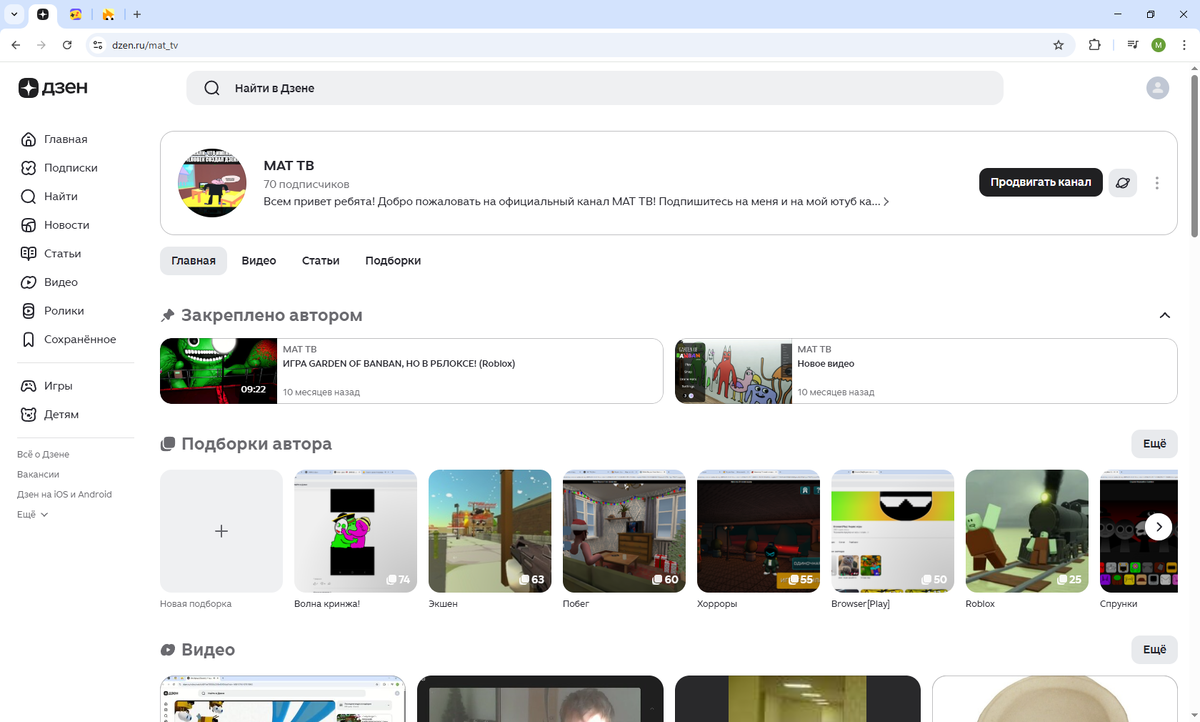Click Ещё next to Подборки автора

(x=1154, y=443)
